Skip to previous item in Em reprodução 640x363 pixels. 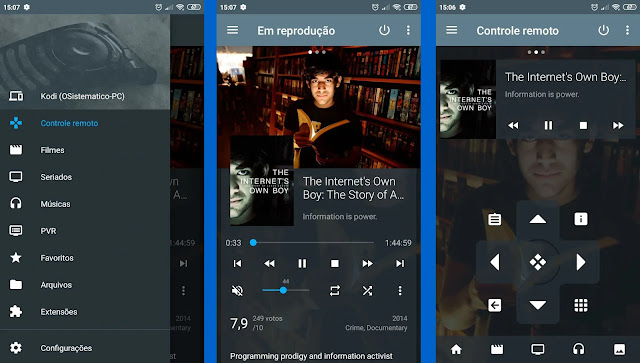[237, 264]
